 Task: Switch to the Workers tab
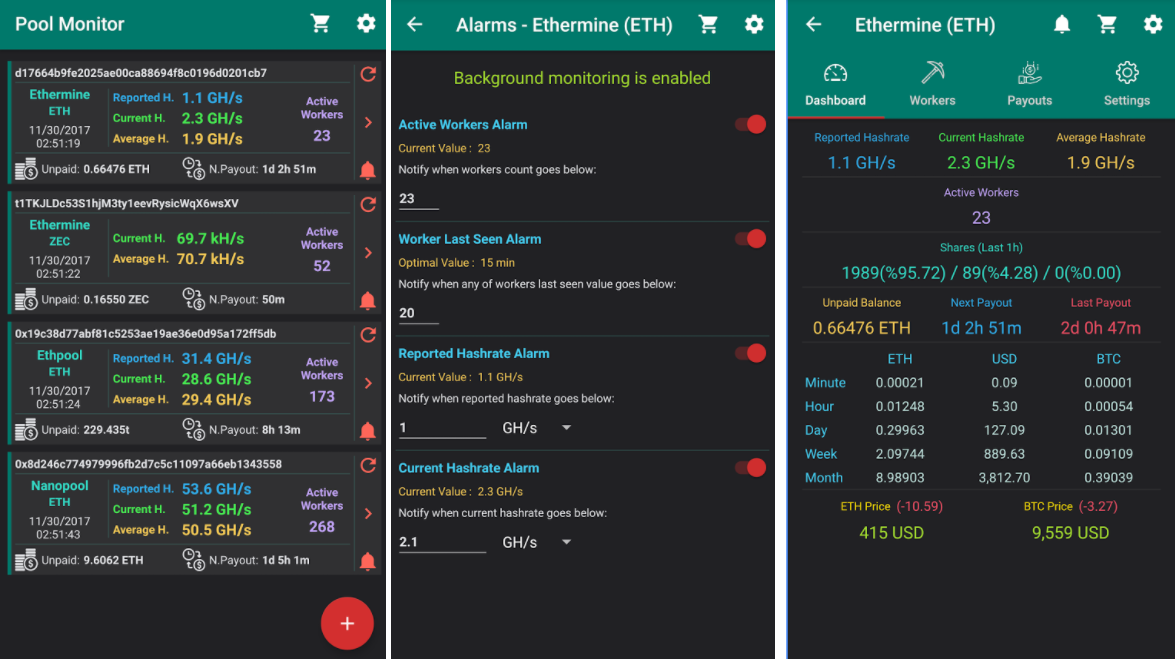[932, 85]
